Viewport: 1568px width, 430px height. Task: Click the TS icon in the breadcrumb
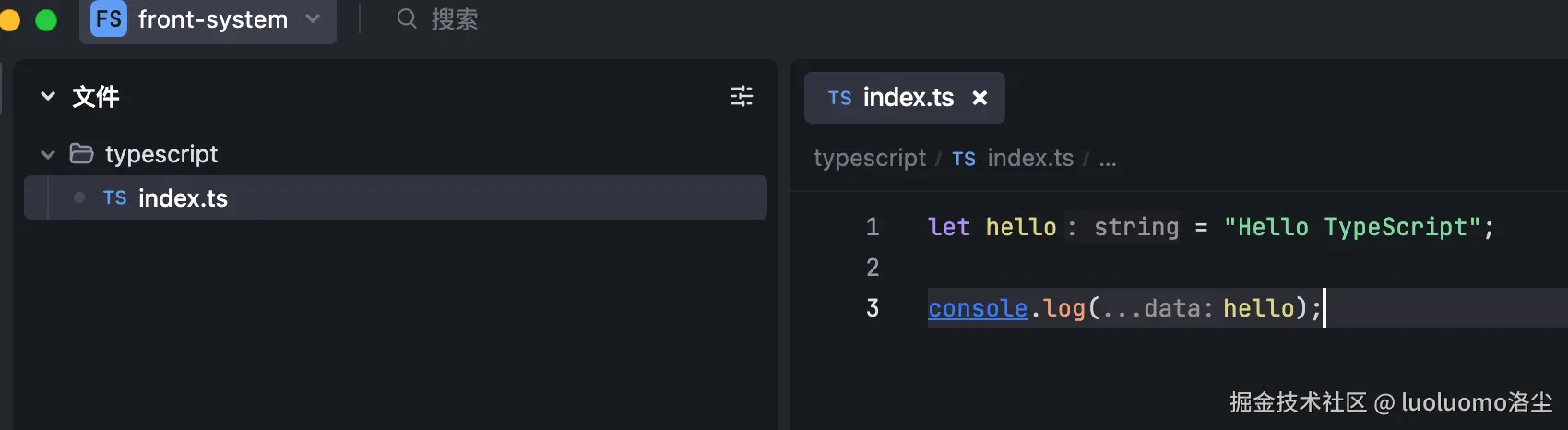[x=964, y=159]
